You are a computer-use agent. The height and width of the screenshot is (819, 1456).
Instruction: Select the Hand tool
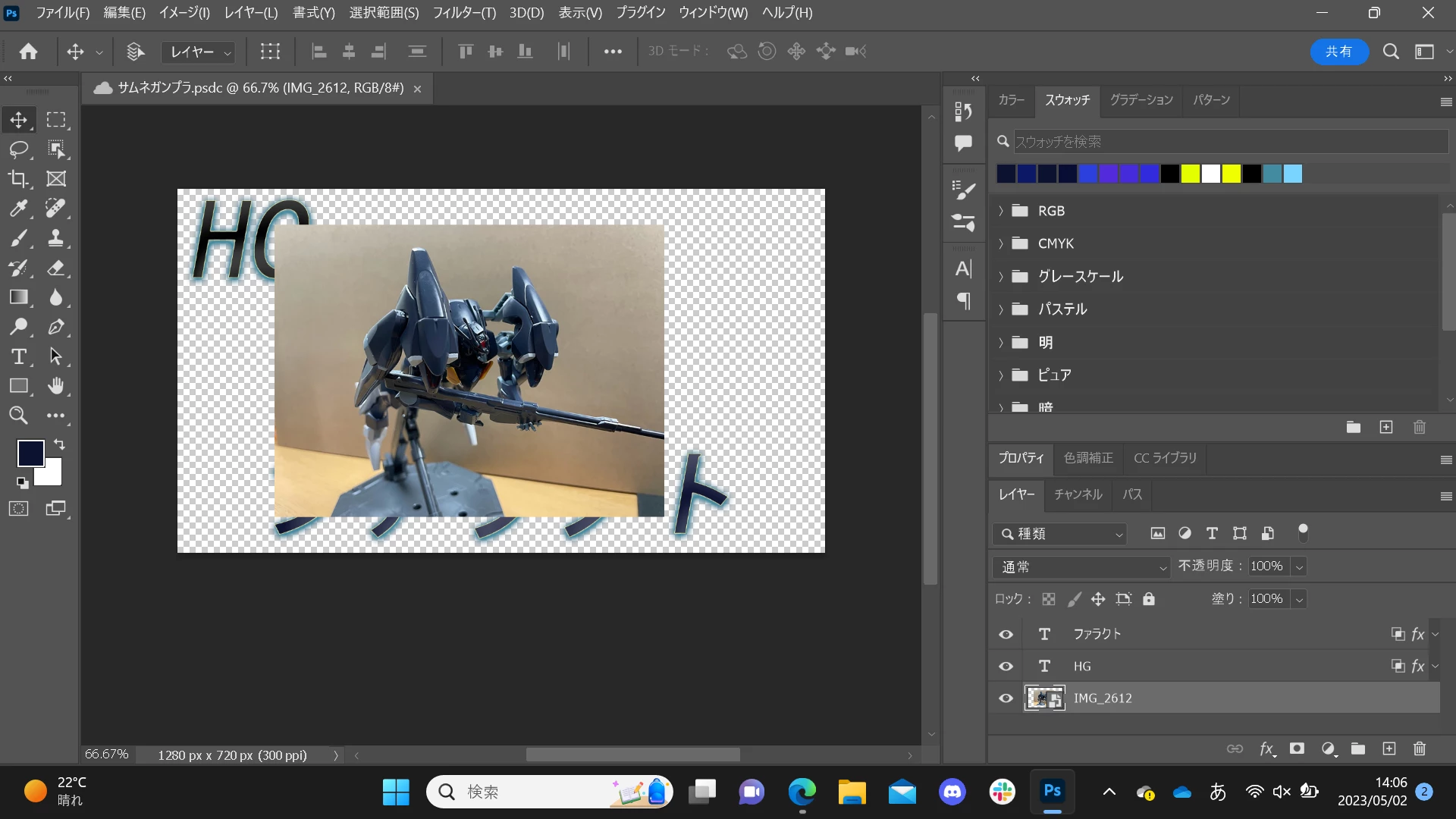click(56, 386)
